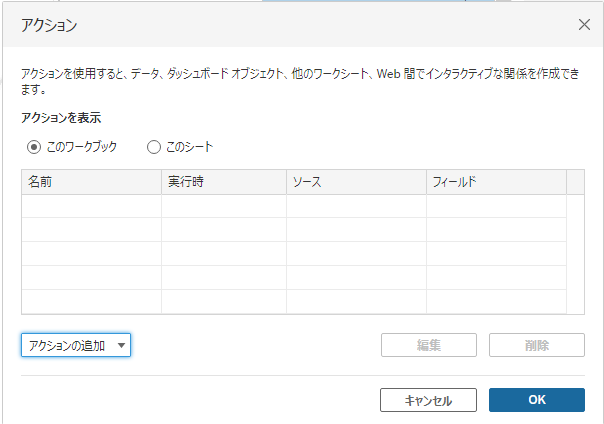
Task: Click the fourth row's フィールド cell
Action: [496, 278]
